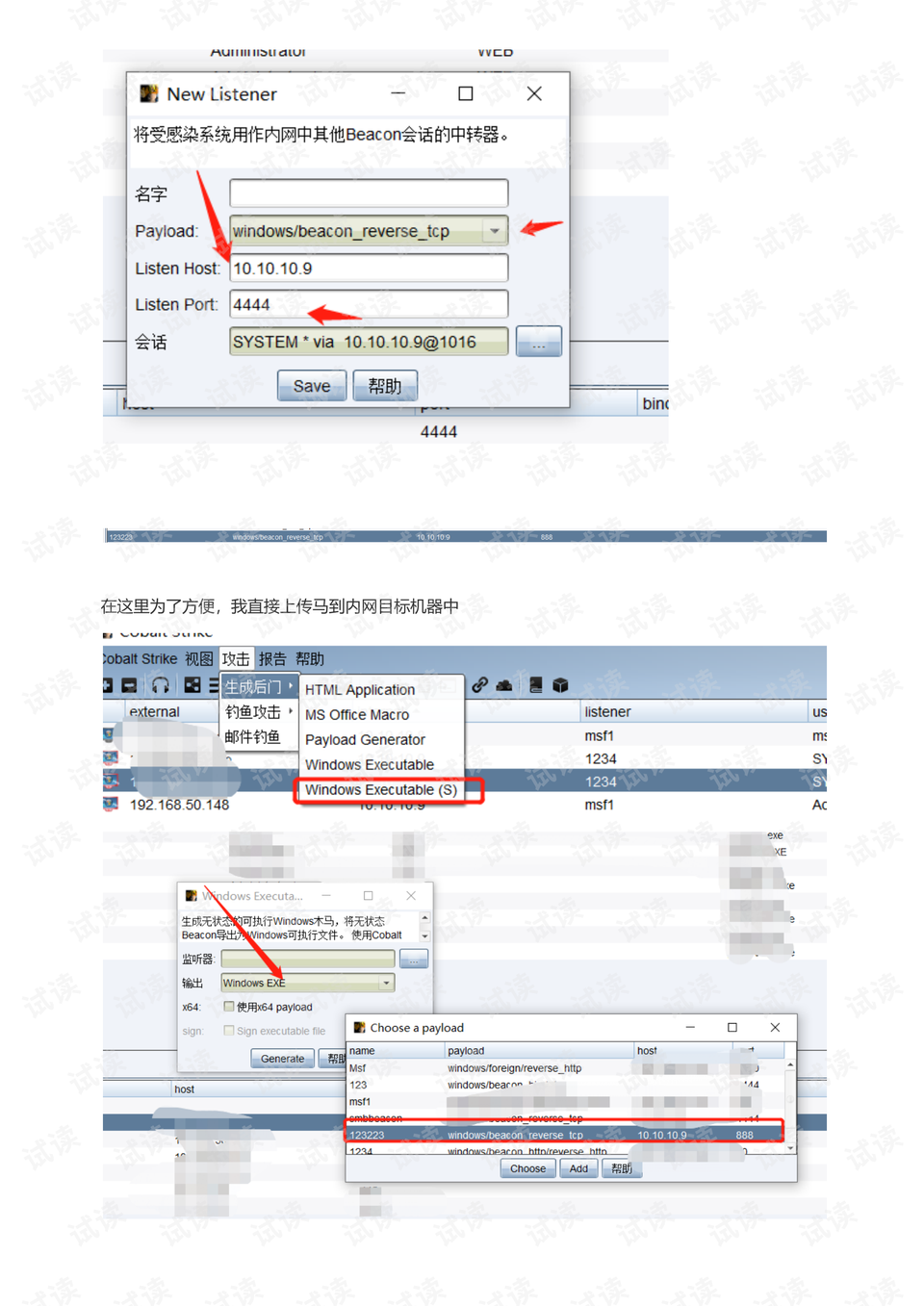
Task: Open the 报告 menu
Action: click(272, 659)
